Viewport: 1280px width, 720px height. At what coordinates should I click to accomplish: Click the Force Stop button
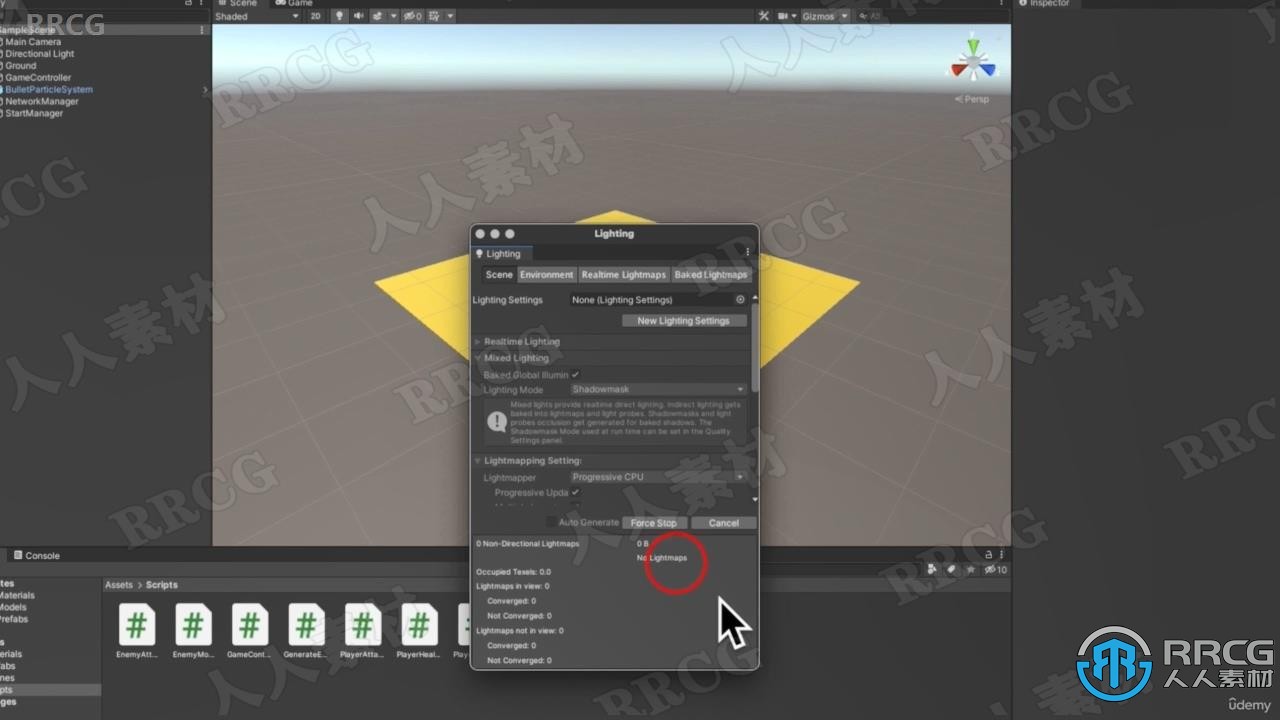(654, 523)
